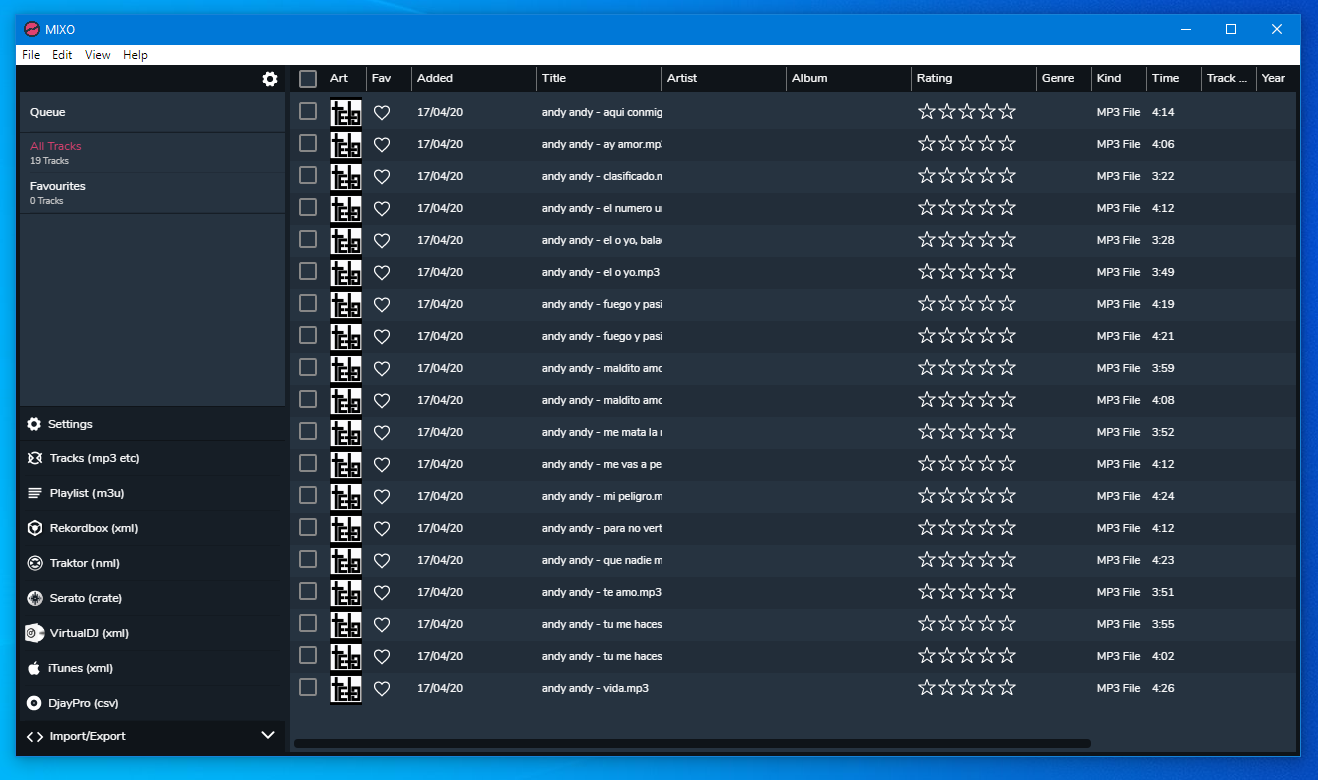Click the iTunes (xml) apple icon
This screenshot has width=1318, height=780.
(x=34, y=668)
